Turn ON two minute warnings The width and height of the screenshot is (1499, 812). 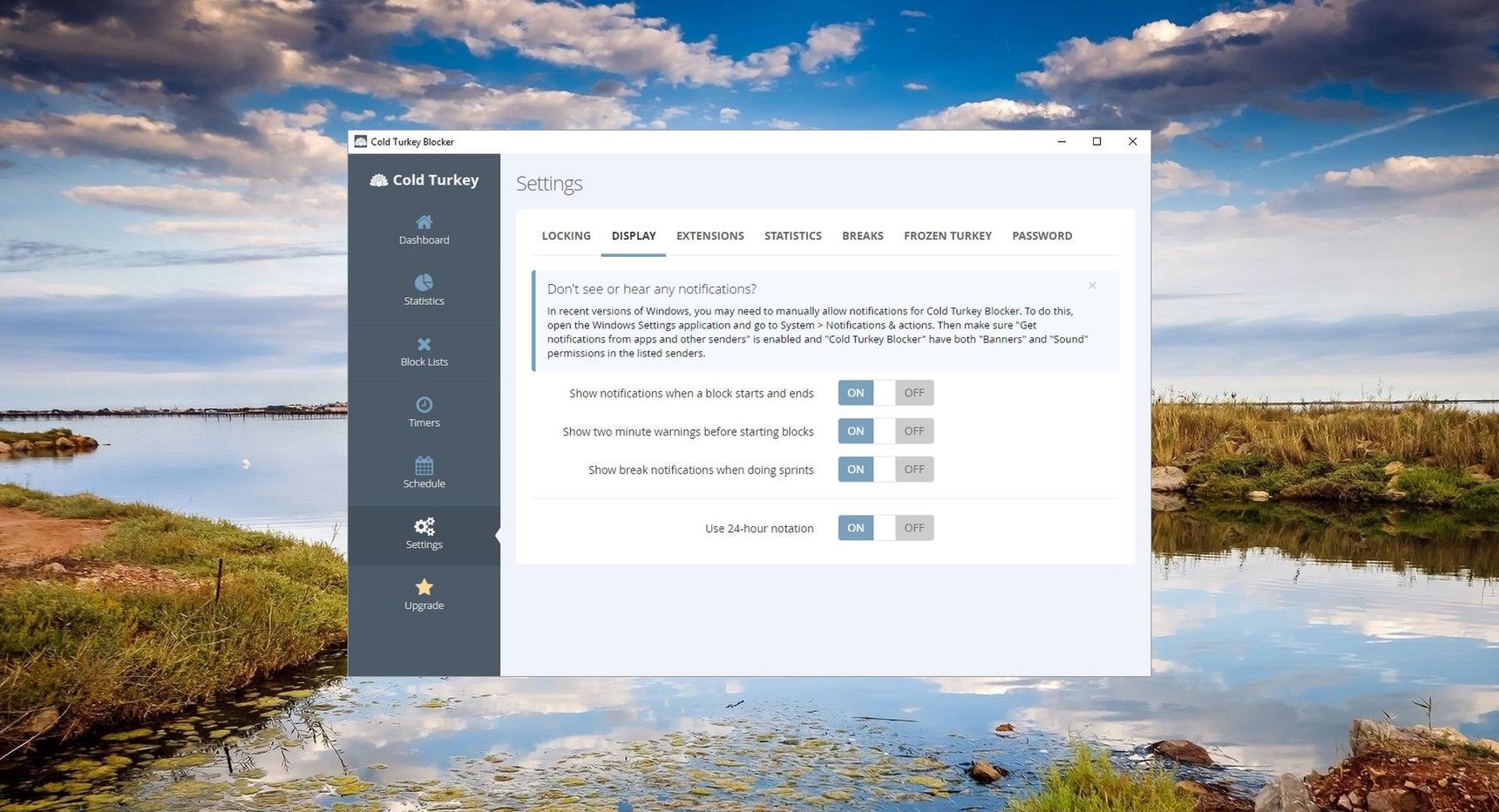(856, 431)
